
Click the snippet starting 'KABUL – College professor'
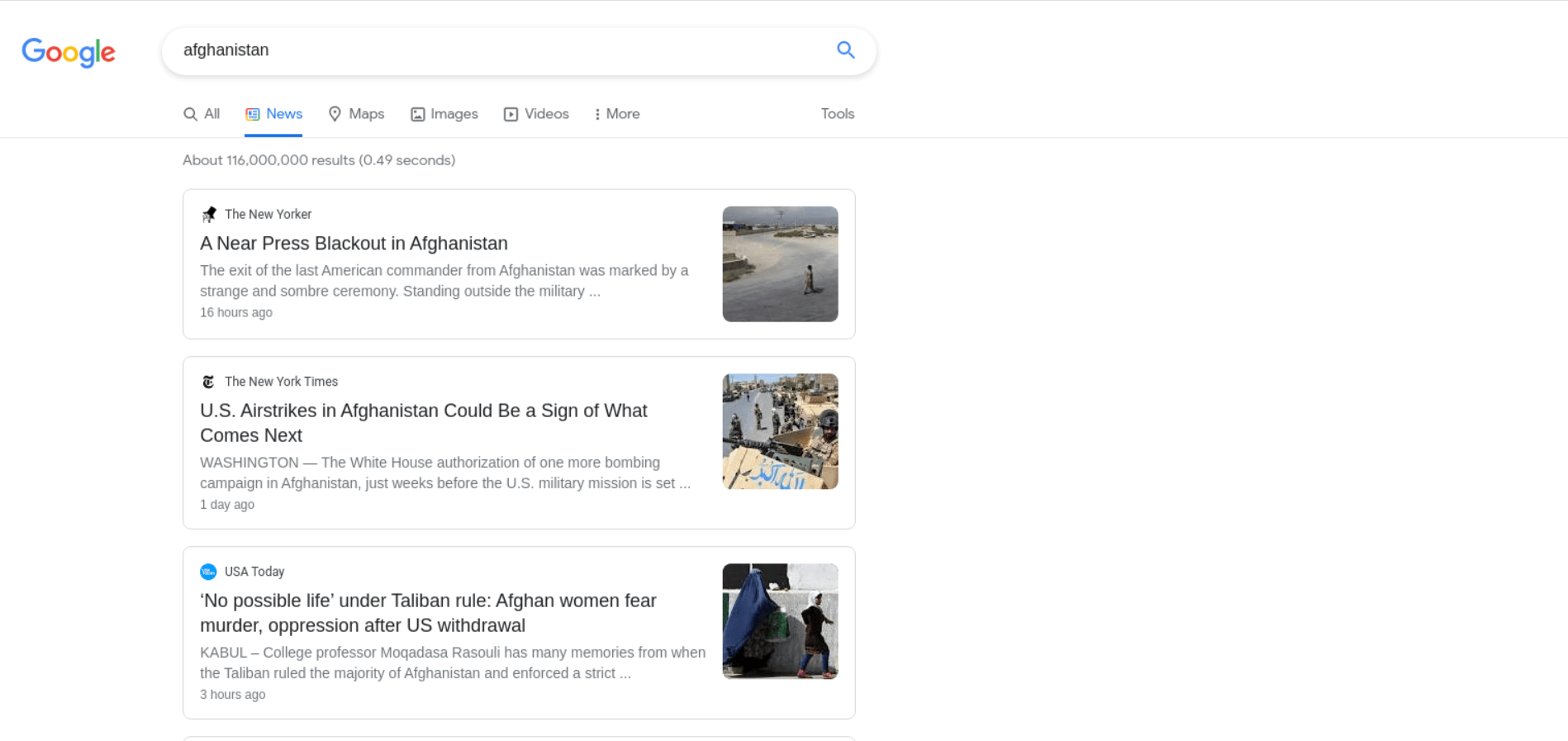453,663
